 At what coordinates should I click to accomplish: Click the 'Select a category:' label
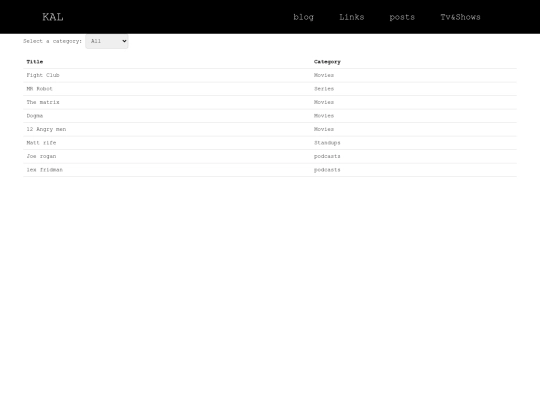[52, 41]
